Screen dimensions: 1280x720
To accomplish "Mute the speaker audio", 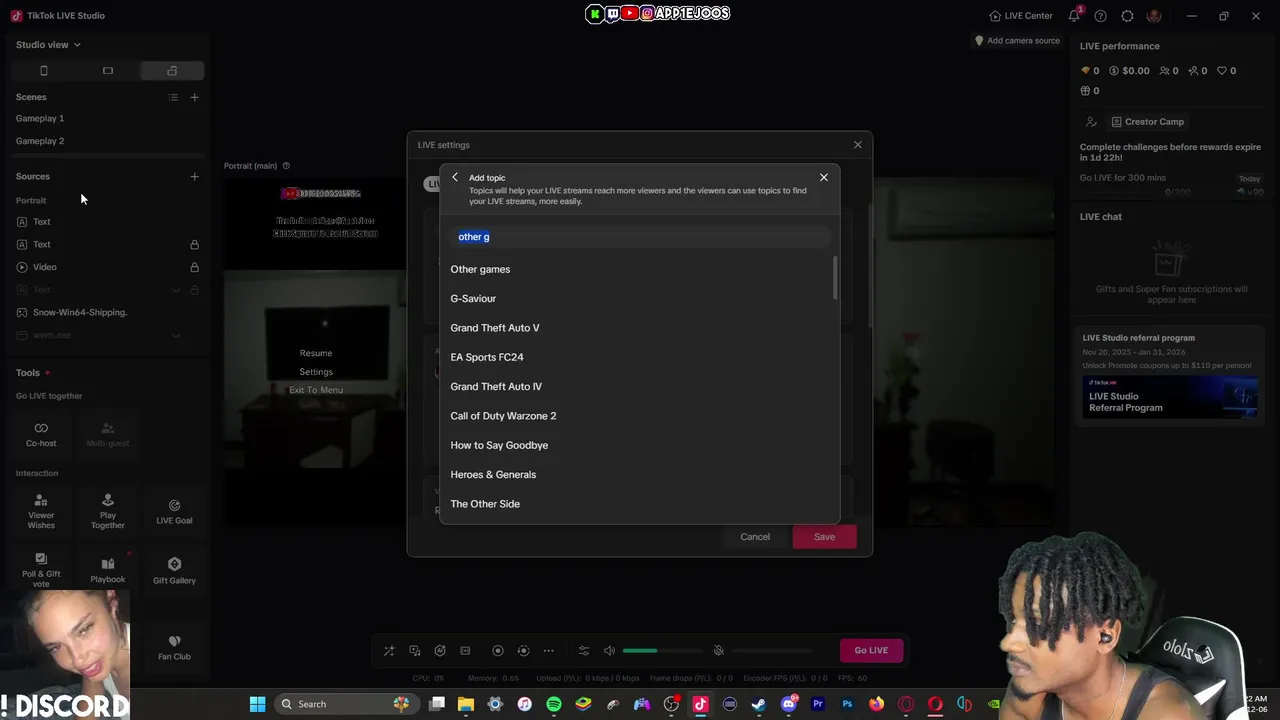I will coord(610,651).
